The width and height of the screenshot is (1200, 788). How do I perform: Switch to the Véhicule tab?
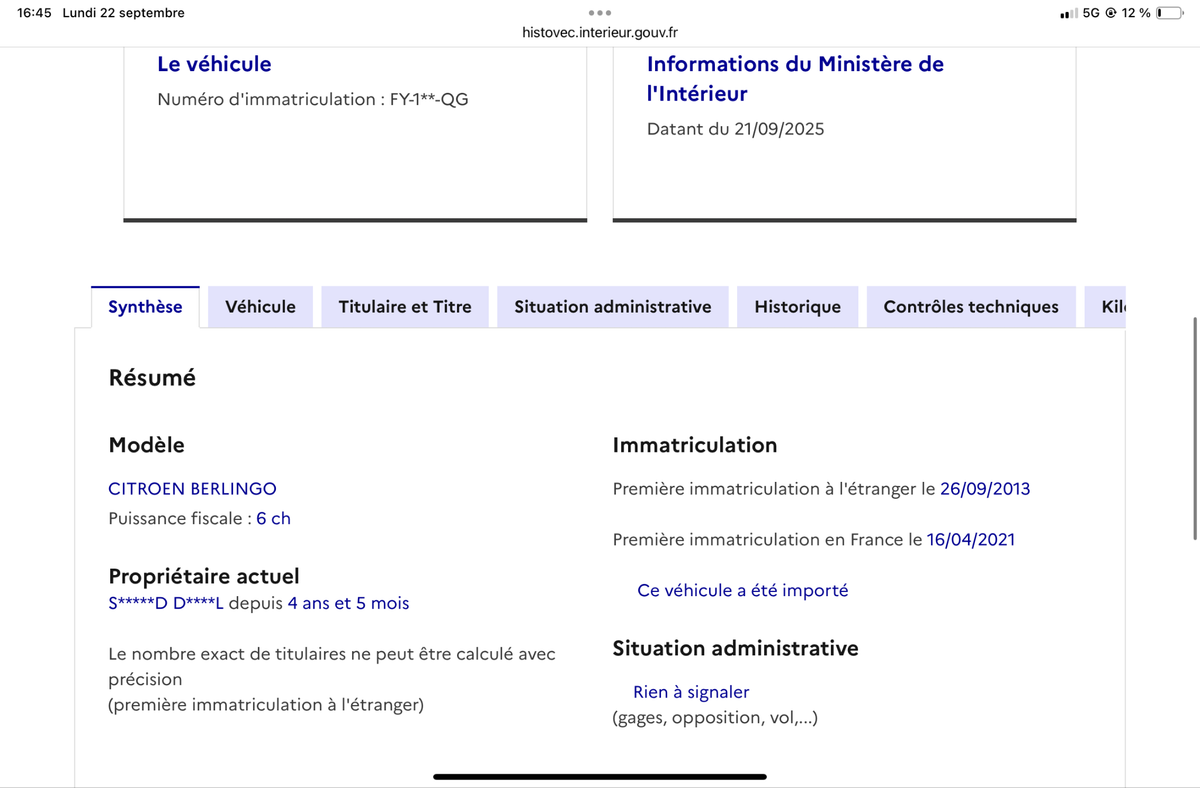(260, 306)
